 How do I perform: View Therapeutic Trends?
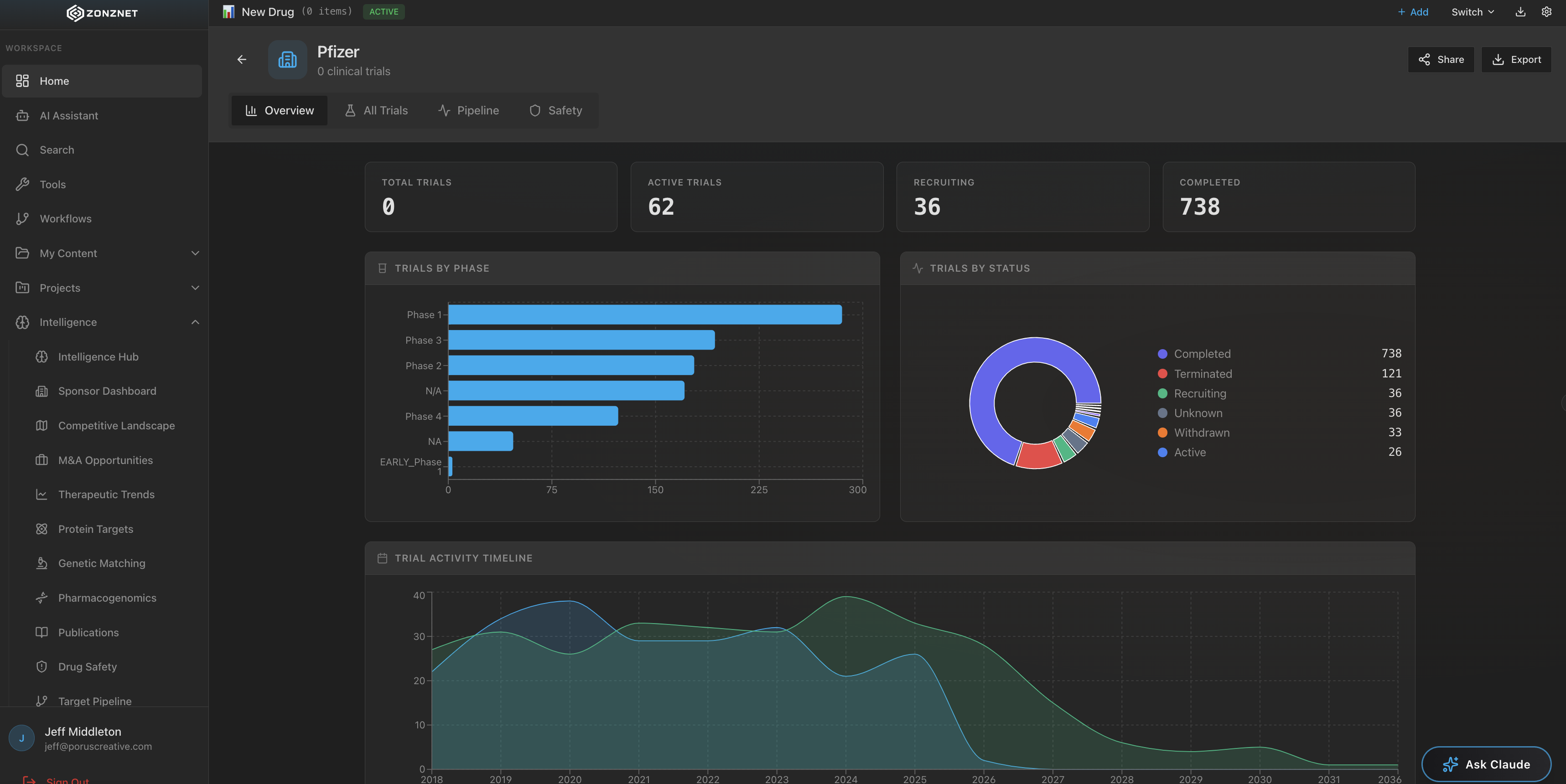(x=106, y=494)
